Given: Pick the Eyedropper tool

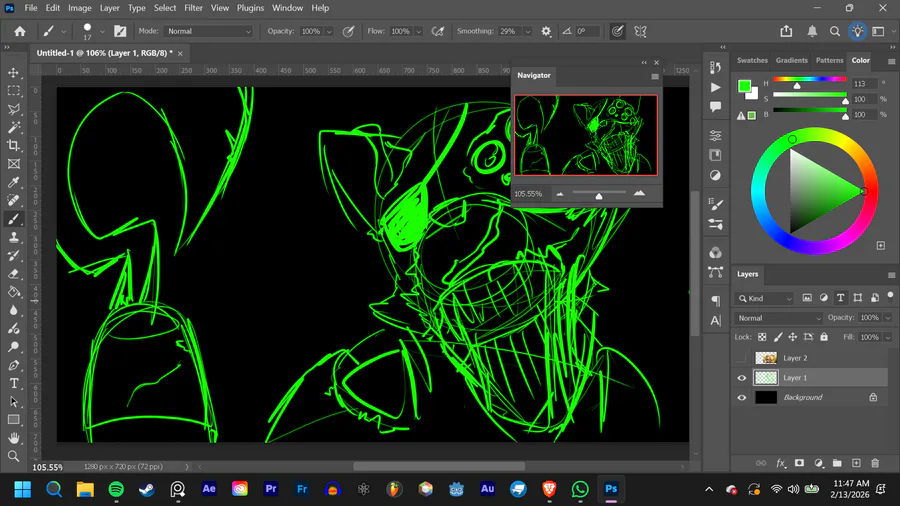Looking at the screenshot, I should [x=14, y=183].
